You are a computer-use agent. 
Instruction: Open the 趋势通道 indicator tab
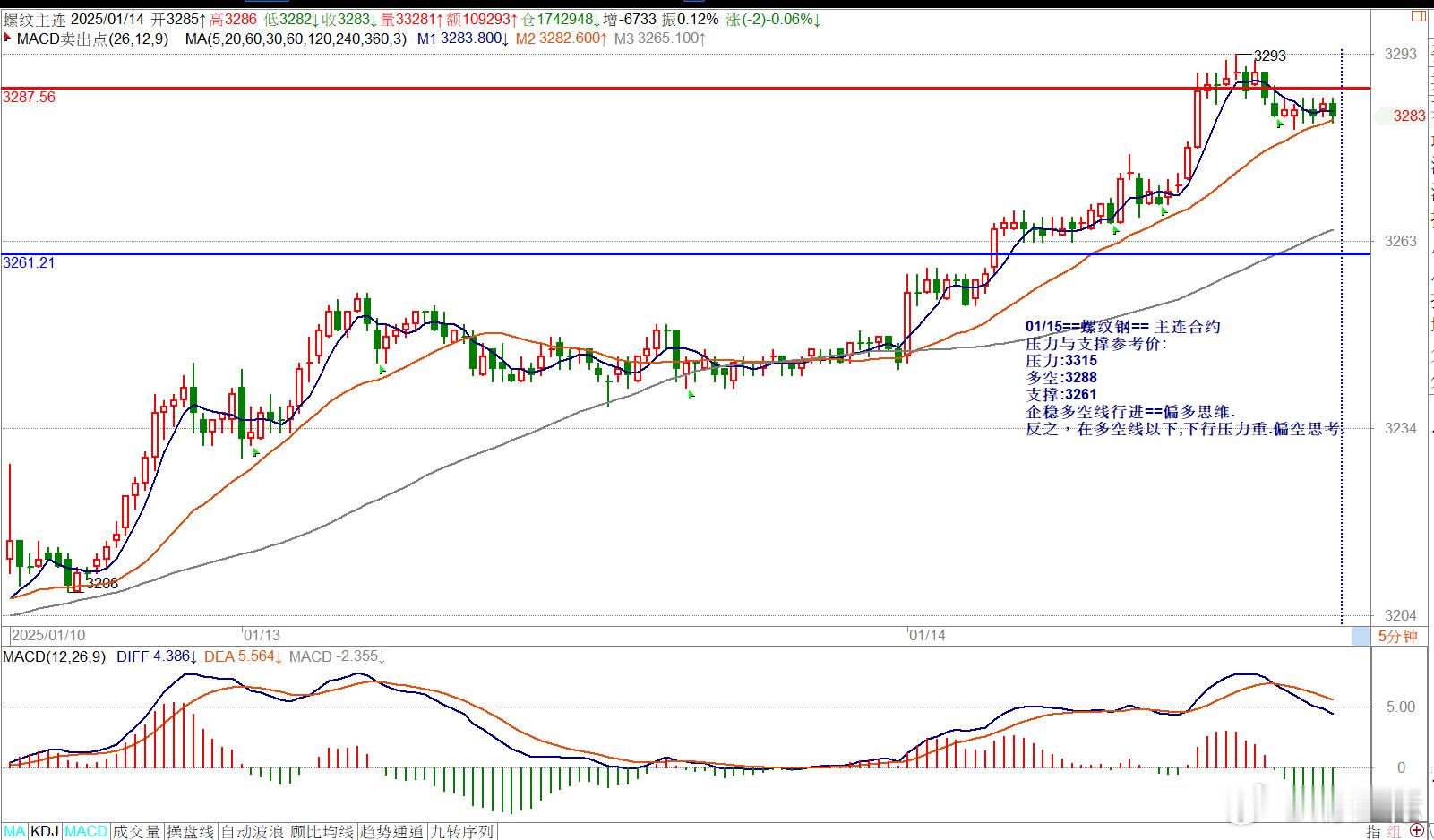tap(392, 831)
